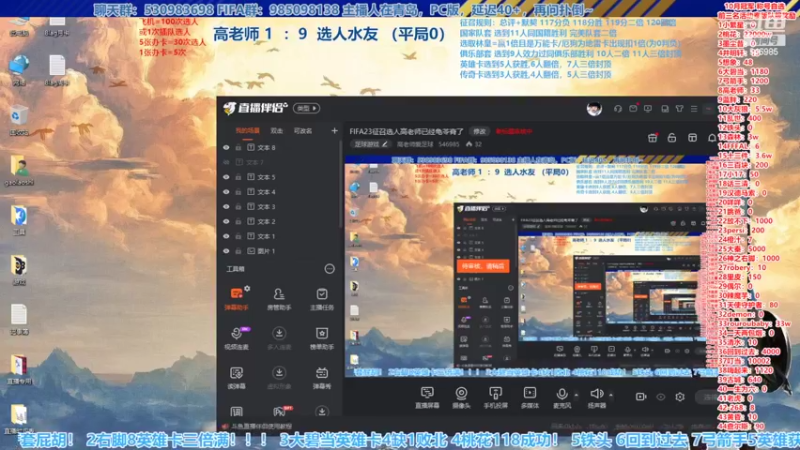This screenshot has width=800, height=450.
Task: Open the hamburger menu in title bar
Action: point(694,109)
